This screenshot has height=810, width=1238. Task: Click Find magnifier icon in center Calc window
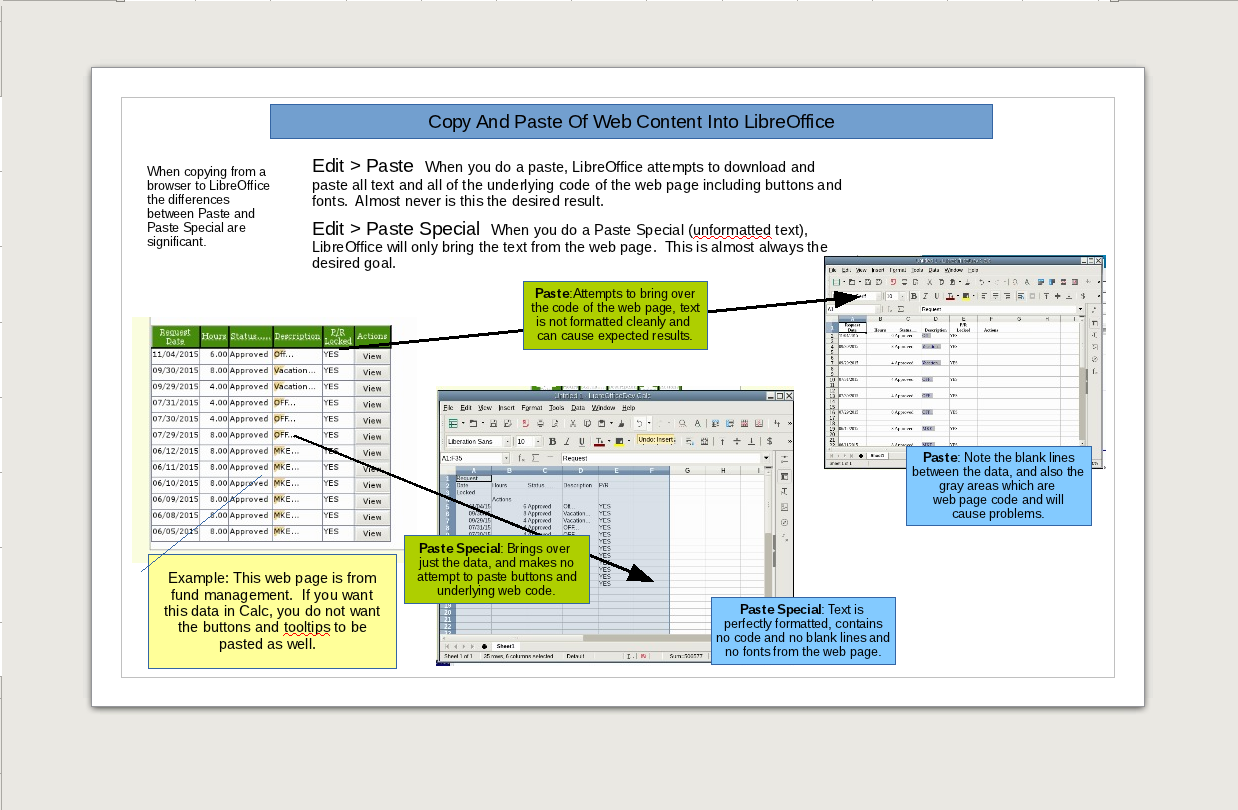(x=682, y=423)
